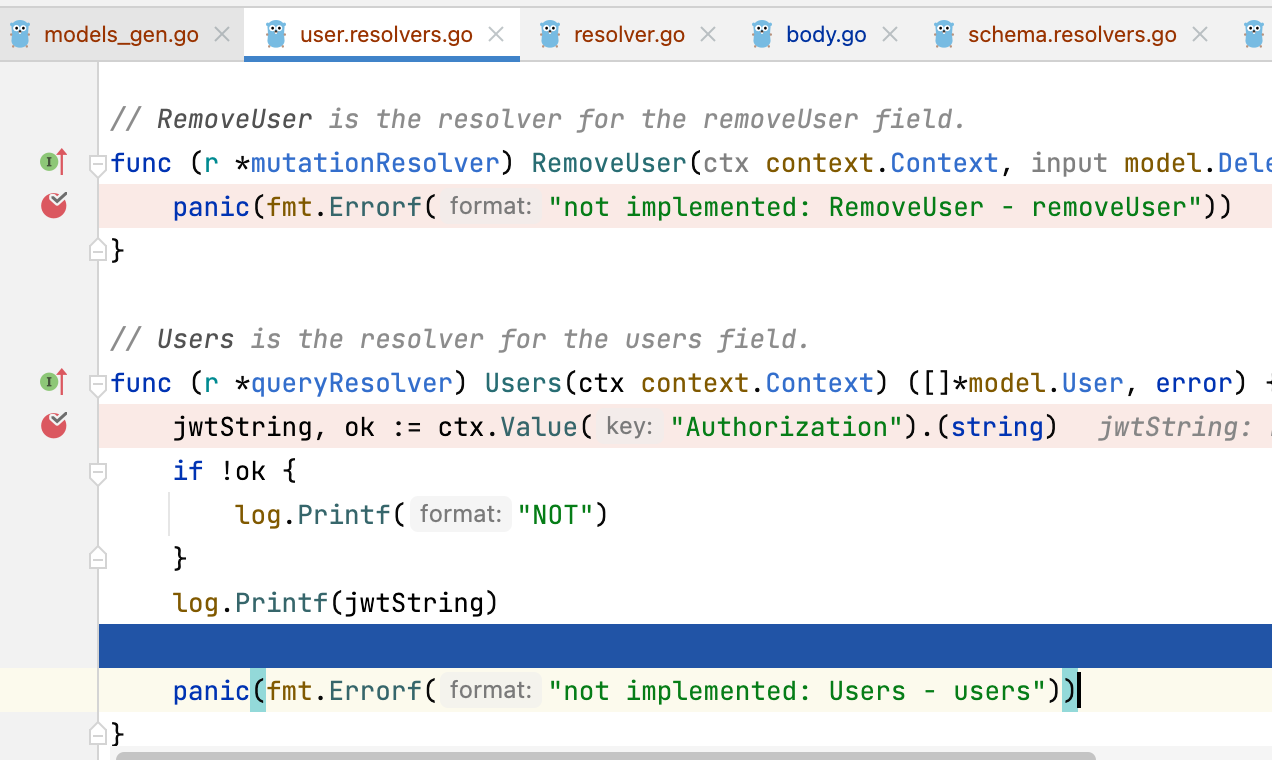1272x760 pixels.
Task: Click the gopher icon on the partially visible rightmost tab
Action: (x=1256, y=33)
